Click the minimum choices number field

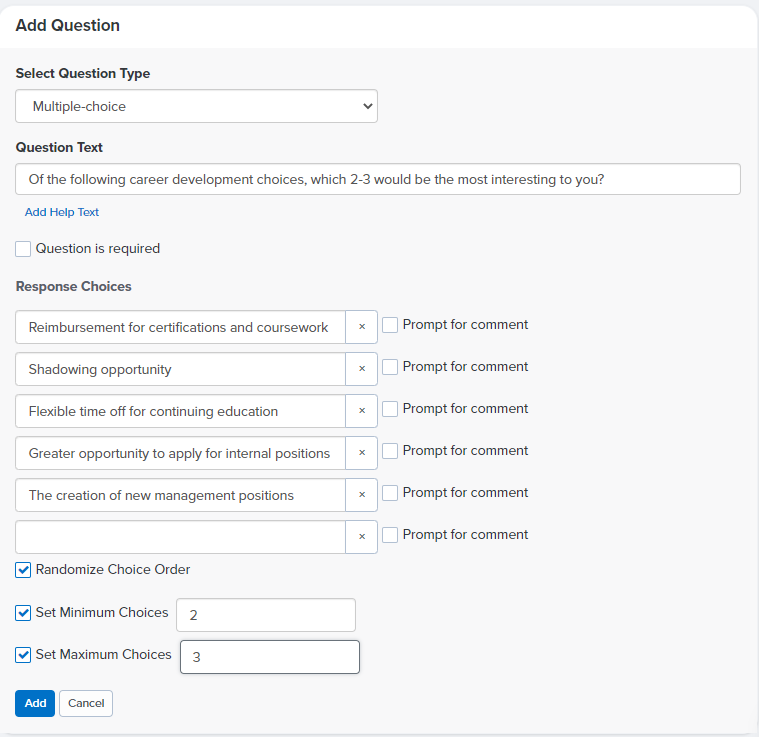[266, 615]
